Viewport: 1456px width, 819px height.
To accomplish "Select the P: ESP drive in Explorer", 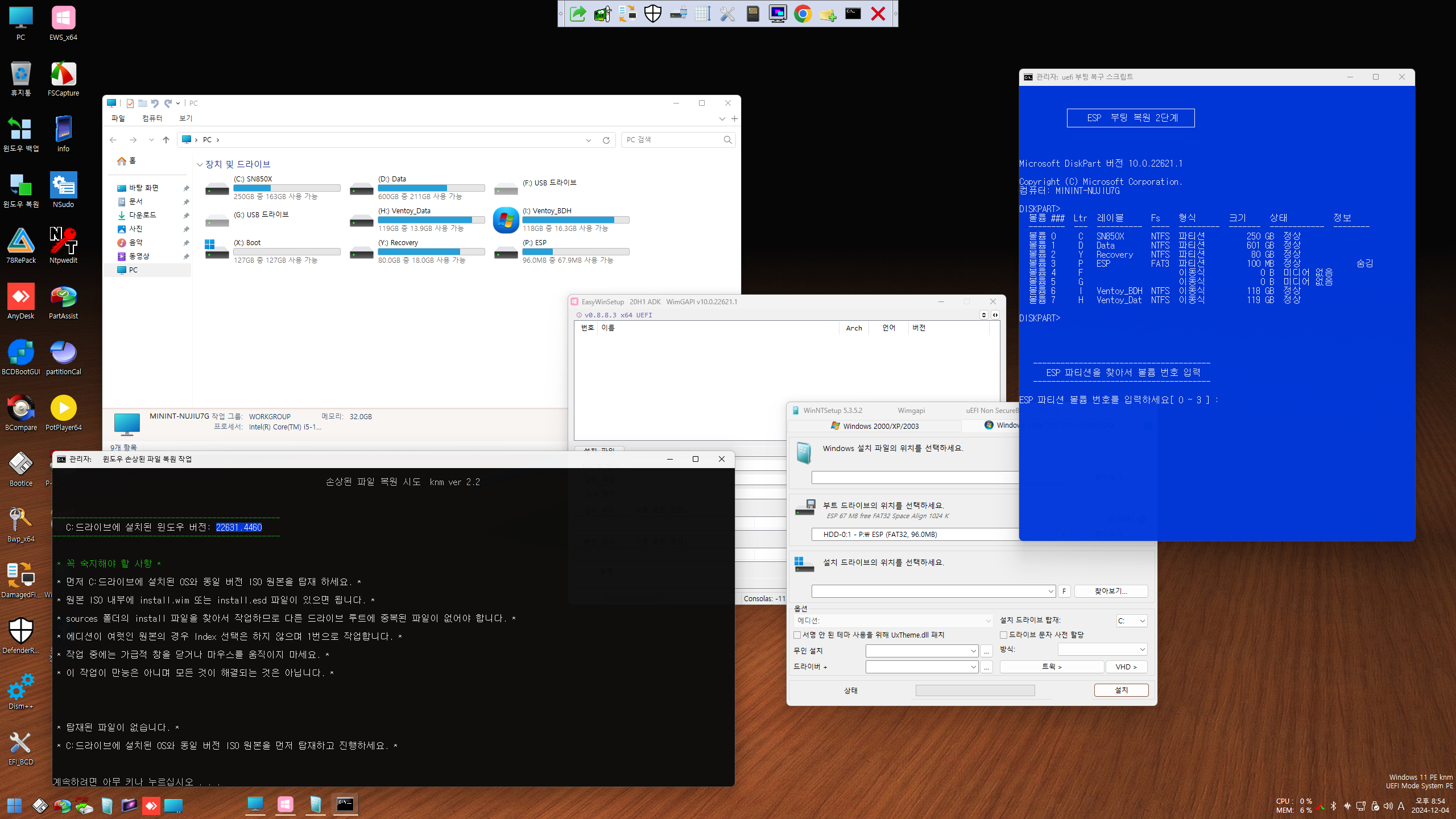I will [561, 251].
